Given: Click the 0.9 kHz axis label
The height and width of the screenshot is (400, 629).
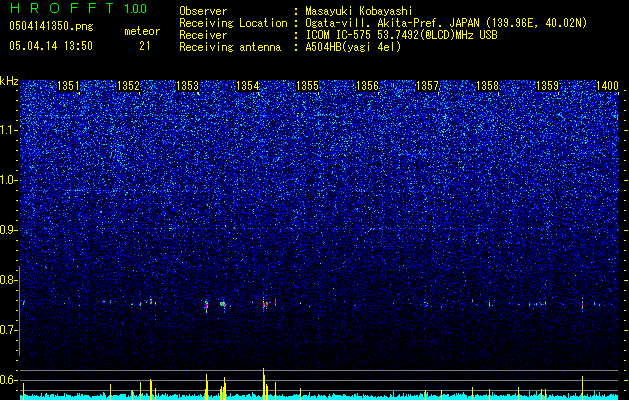Looking at the screenshot, I should pyautogui.click(x=8, y=230).
